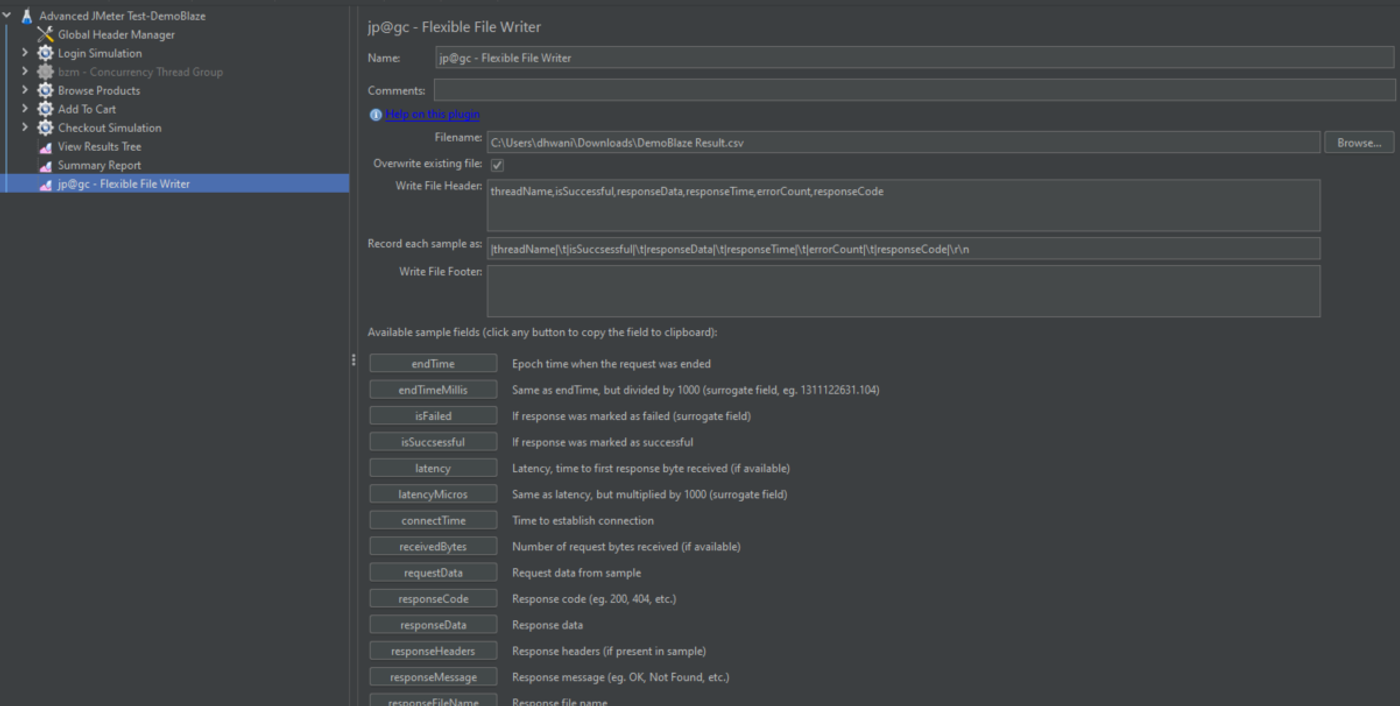
Task: Toggle Overwrite existing file checkbox
Action: point(497,164)
